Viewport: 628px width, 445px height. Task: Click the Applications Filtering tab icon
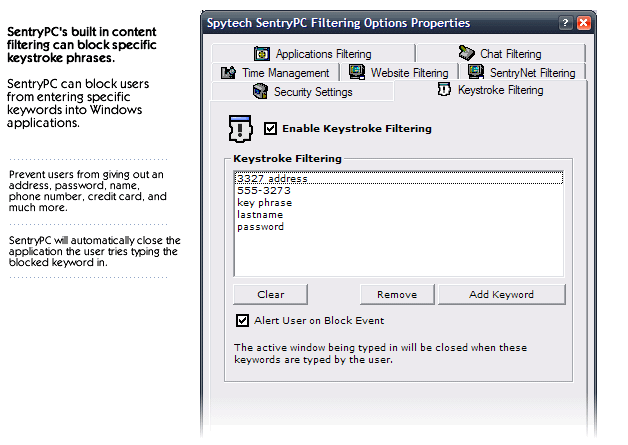(x=262, y=53)
